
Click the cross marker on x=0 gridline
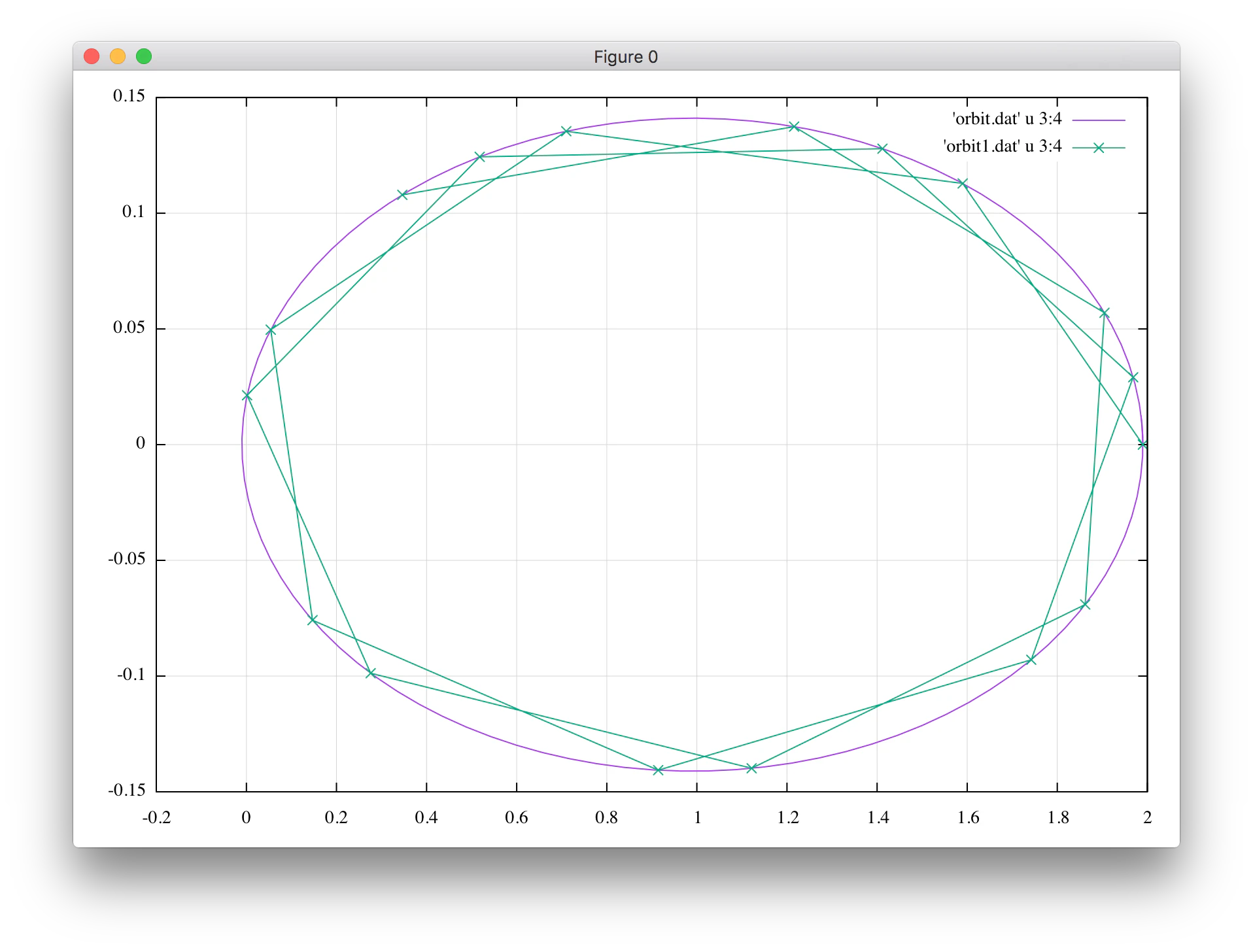247,396
